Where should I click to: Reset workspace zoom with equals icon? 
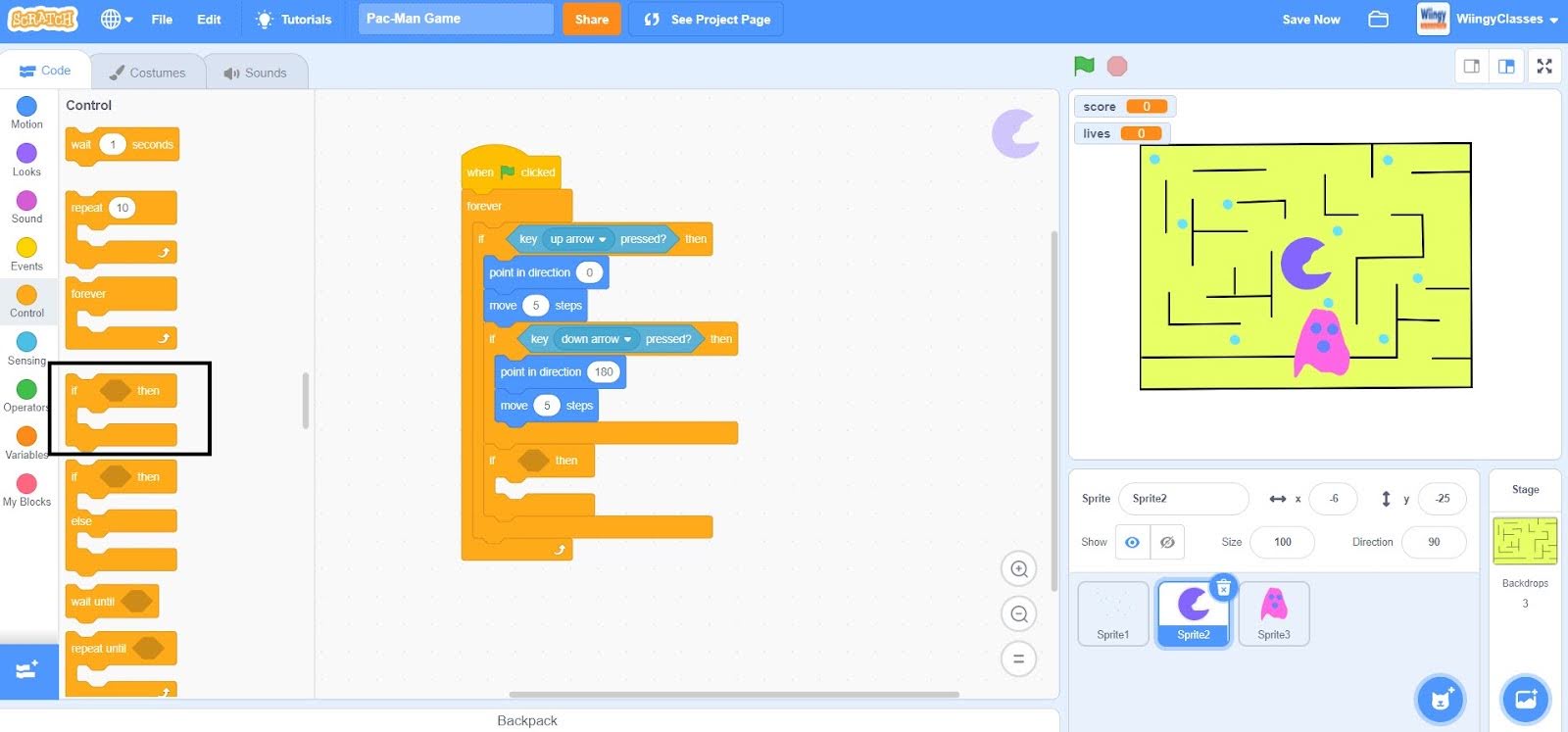click(x=1019, y=659)
